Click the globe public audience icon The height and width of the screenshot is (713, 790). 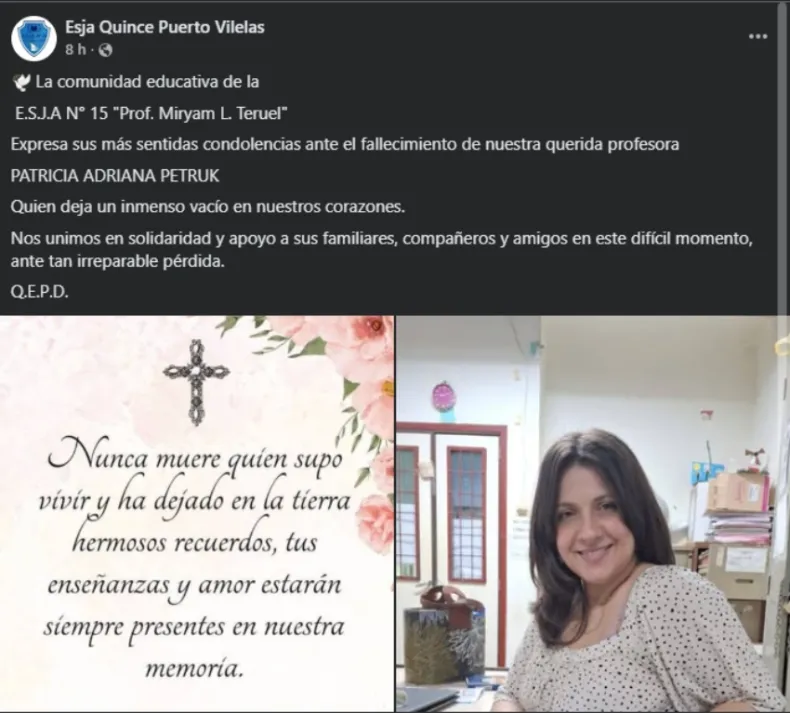point(105,50)
